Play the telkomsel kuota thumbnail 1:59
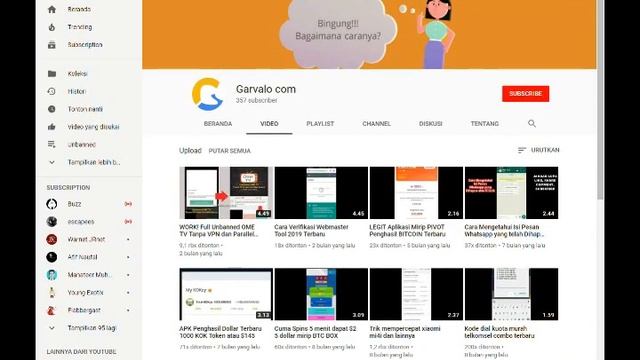The height and width of the screenshot is (360, 640). pos(511,294)
